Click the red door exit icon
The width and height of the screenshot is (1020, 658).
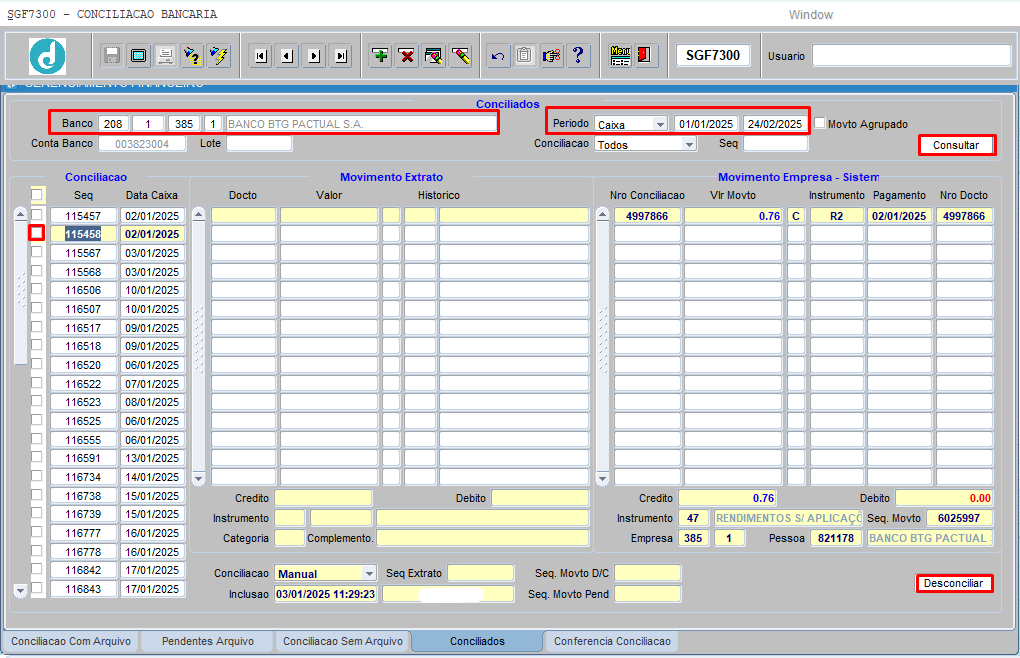[x=646, y=56]
